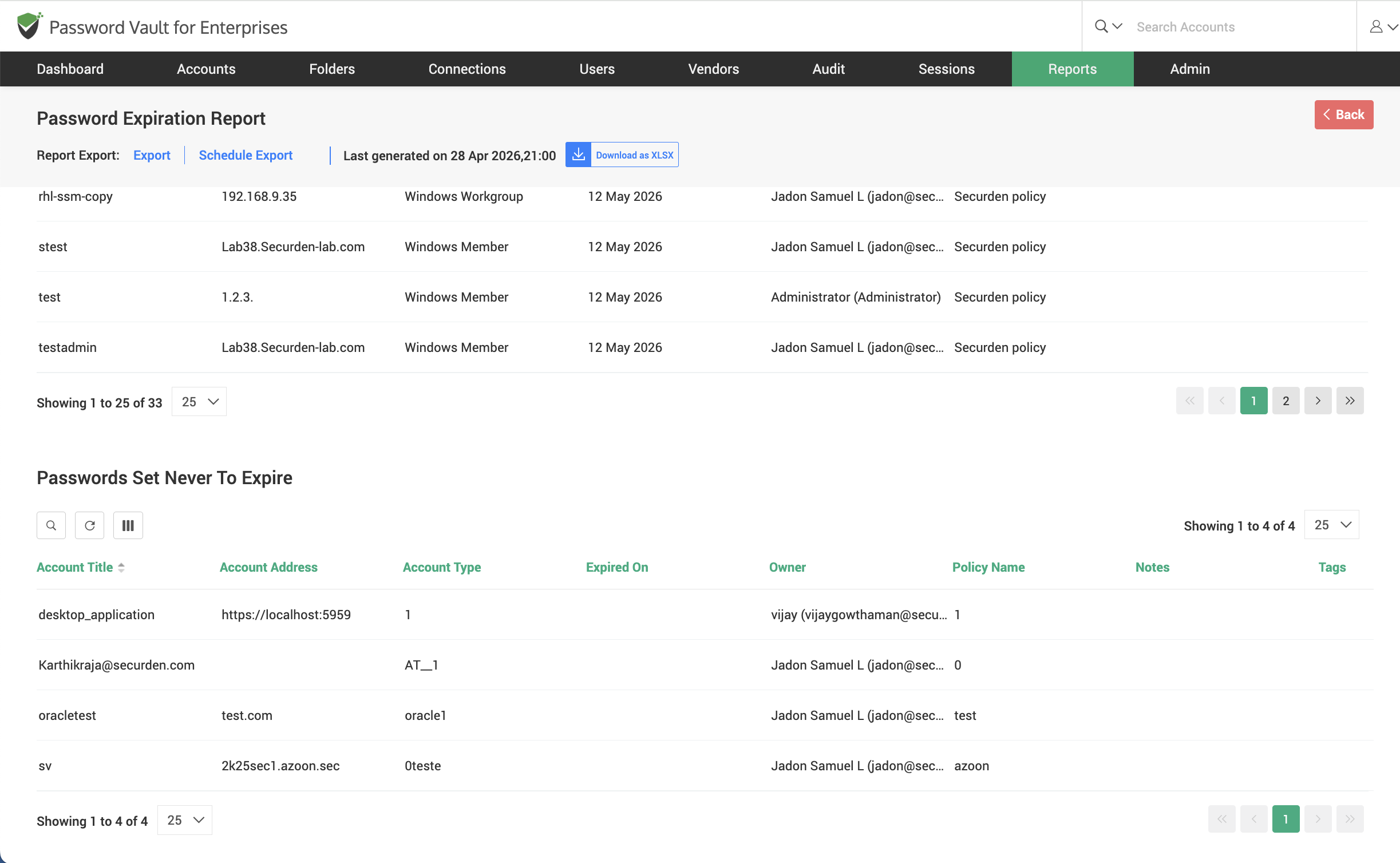Open search in Never To Expire table

[52, 525]
